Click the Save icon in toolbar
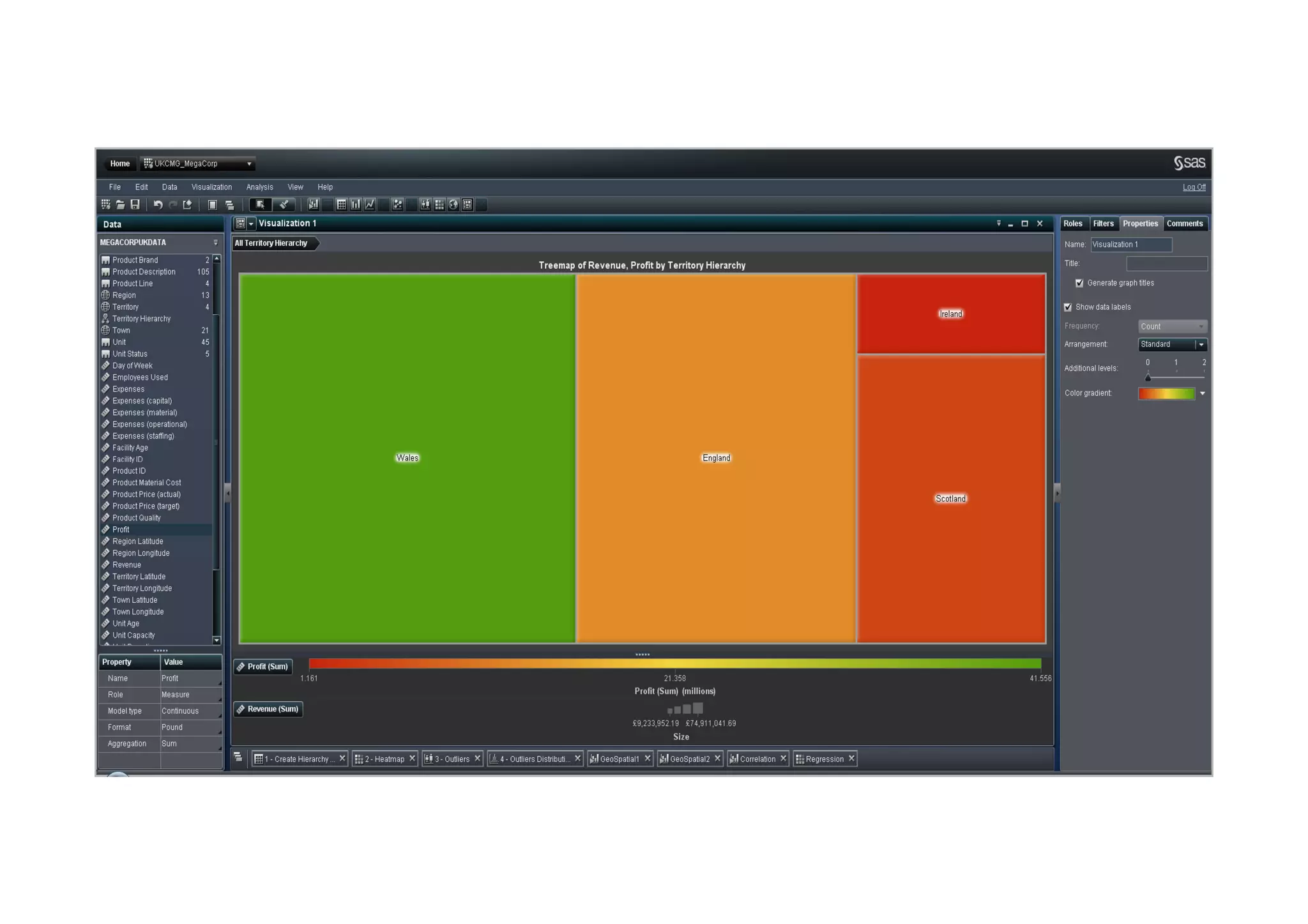 pyautogui.click(x=135, y=205)
